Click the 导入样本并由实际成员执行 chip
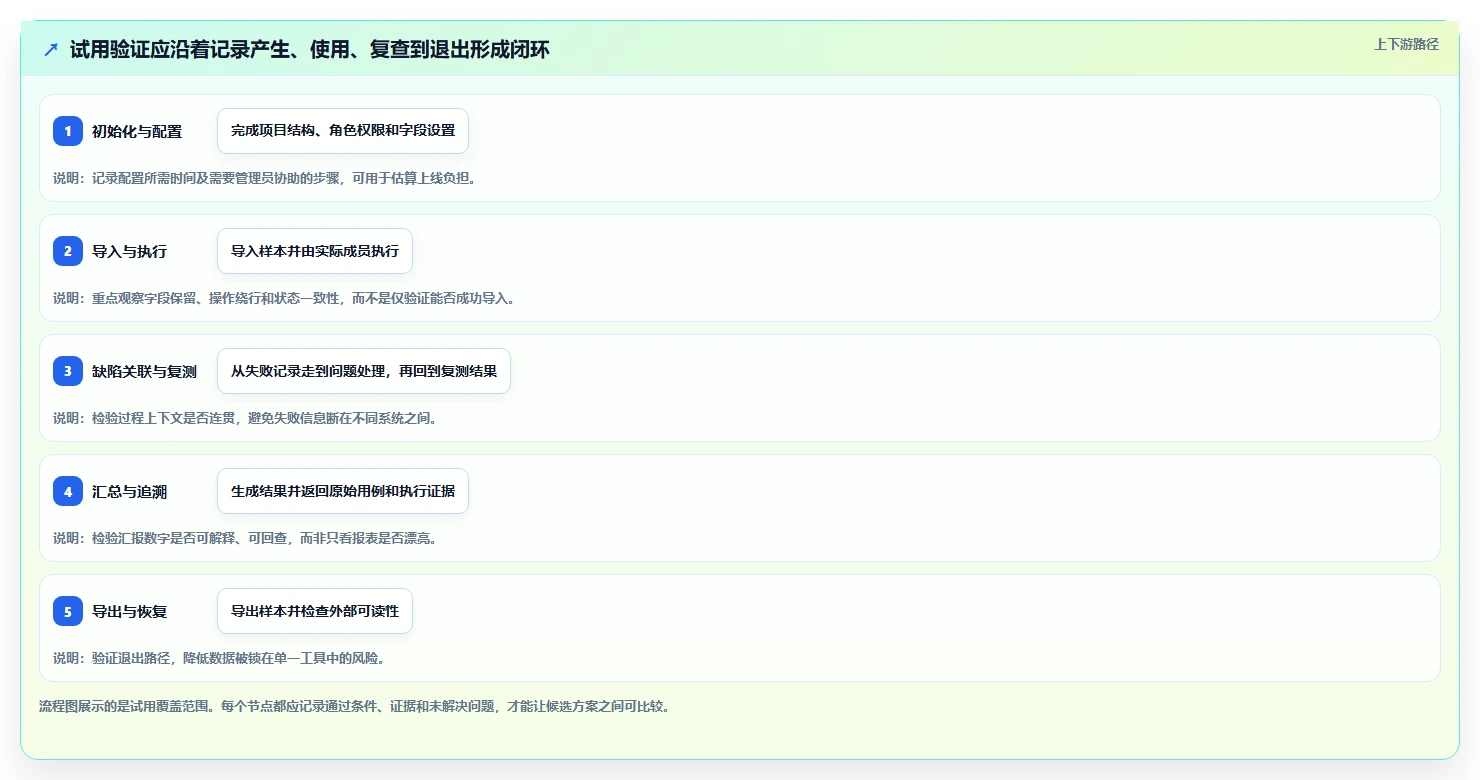 315,251
